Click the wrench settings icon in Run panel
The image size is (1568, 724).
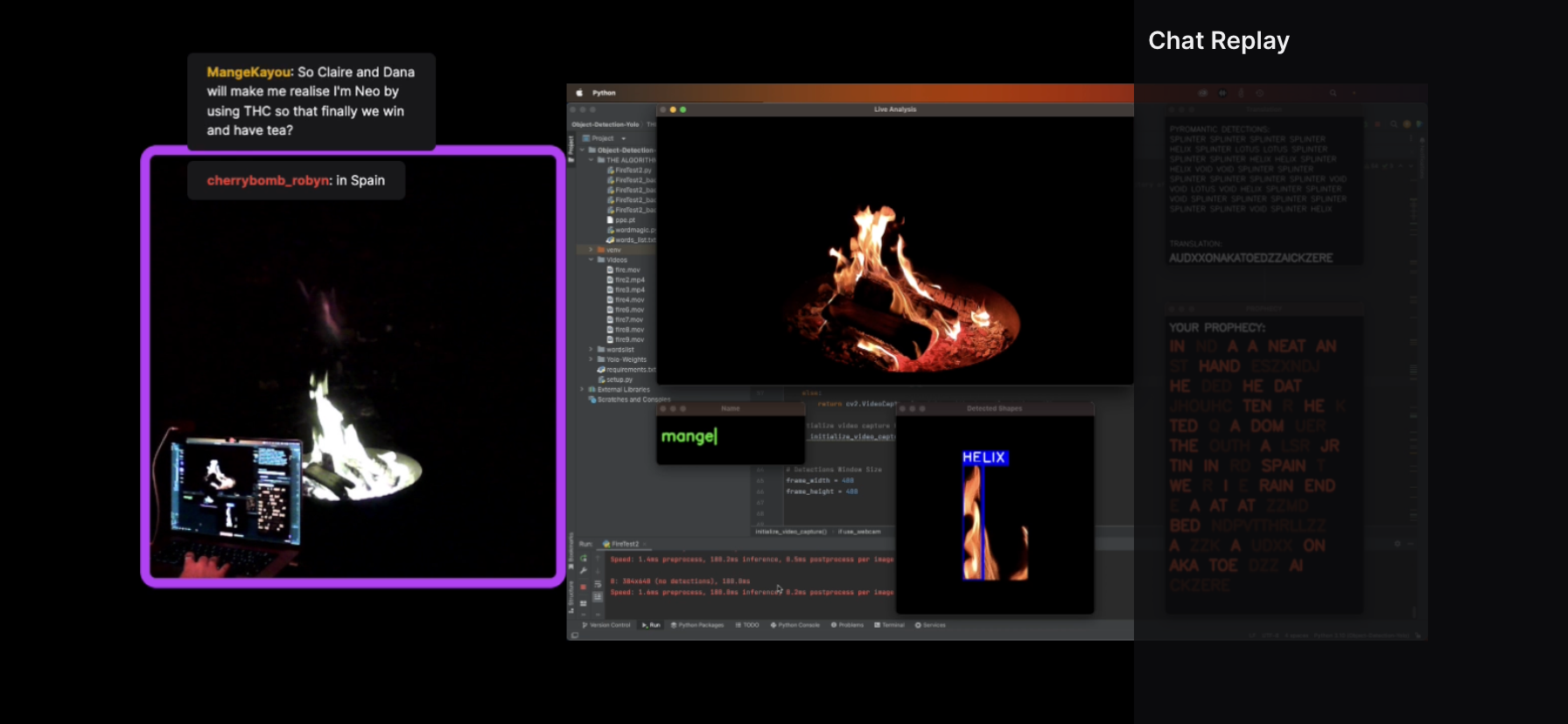coord(584,571)
